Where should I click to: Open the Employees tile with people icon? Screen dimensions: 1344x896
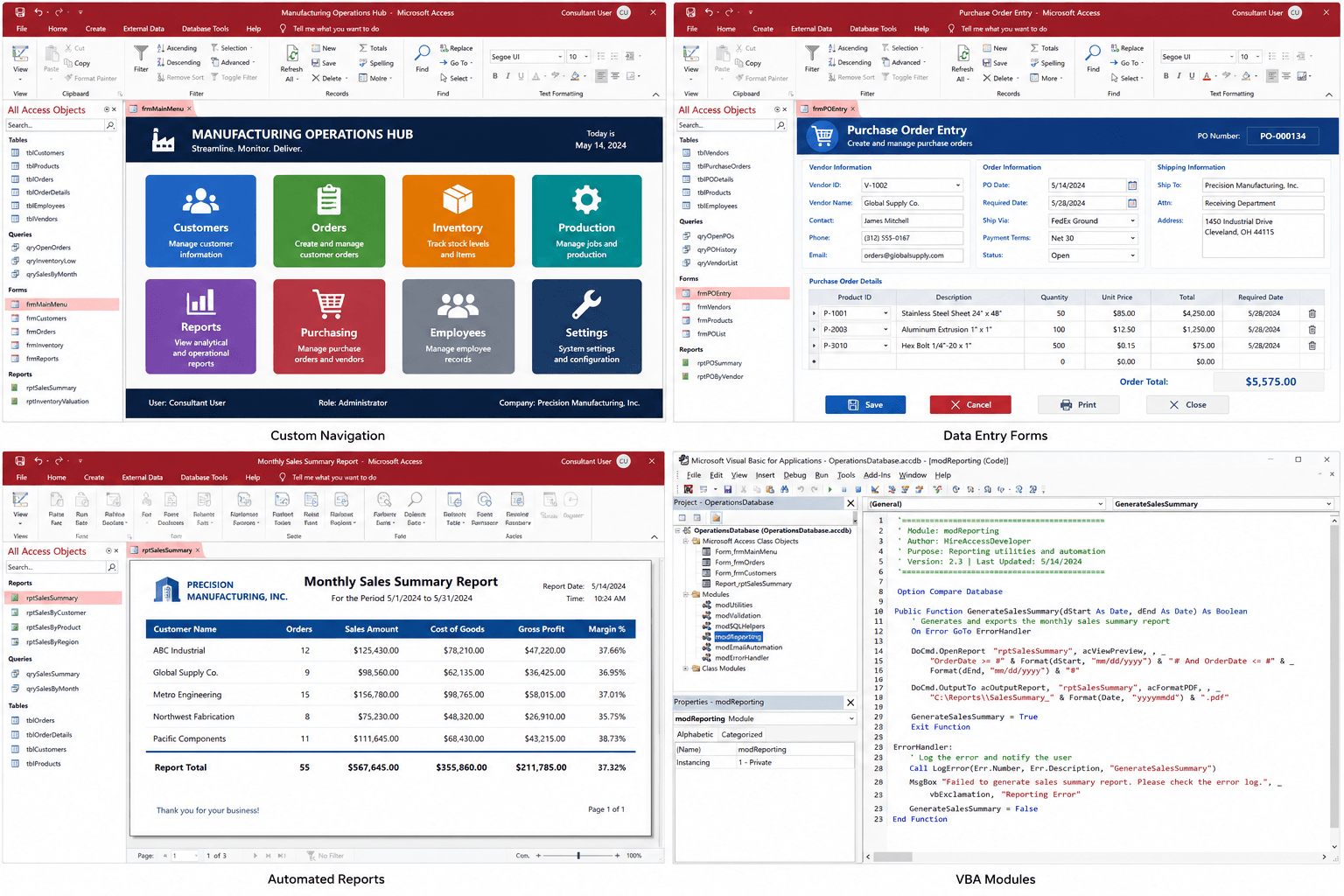point(458,326)
